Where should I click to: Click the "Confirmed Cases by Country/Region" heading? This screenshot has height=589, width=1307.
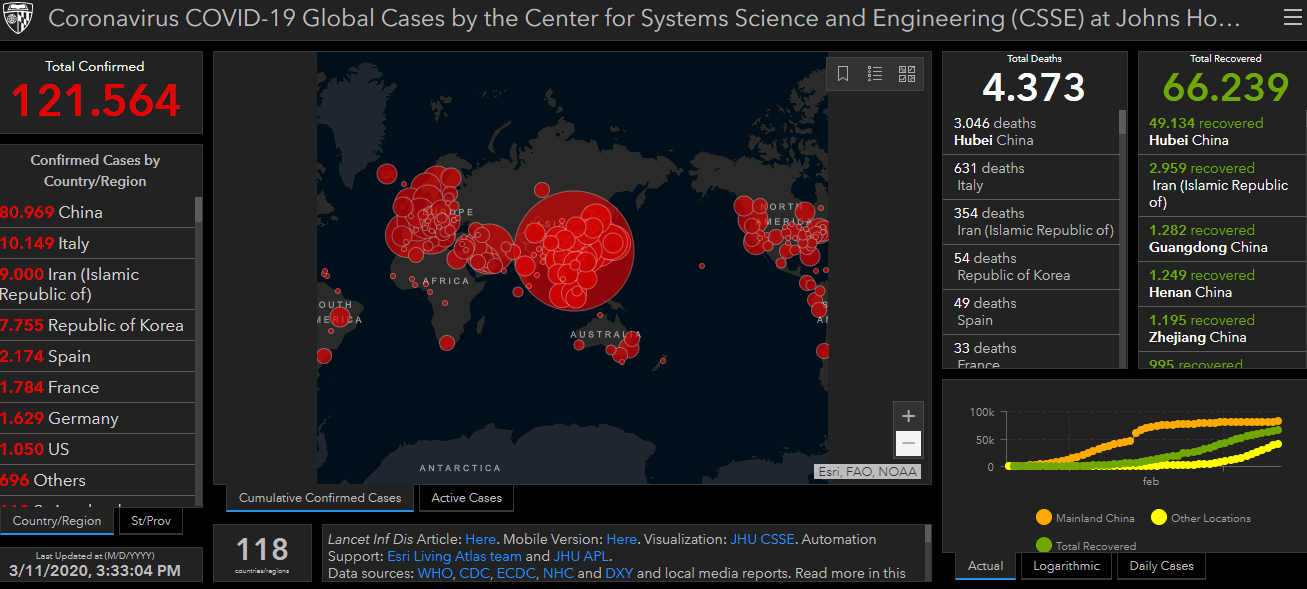point(95,171)
